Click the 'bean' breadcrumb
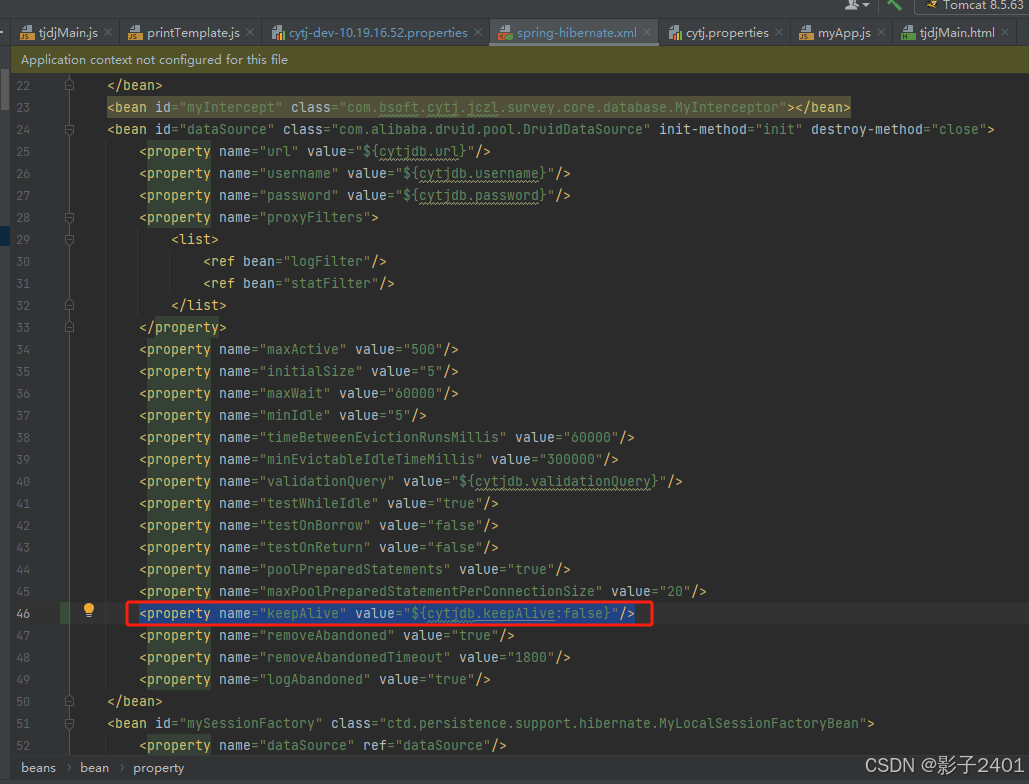The height and width of the screenshot is (784, 1029). point(94,768)
